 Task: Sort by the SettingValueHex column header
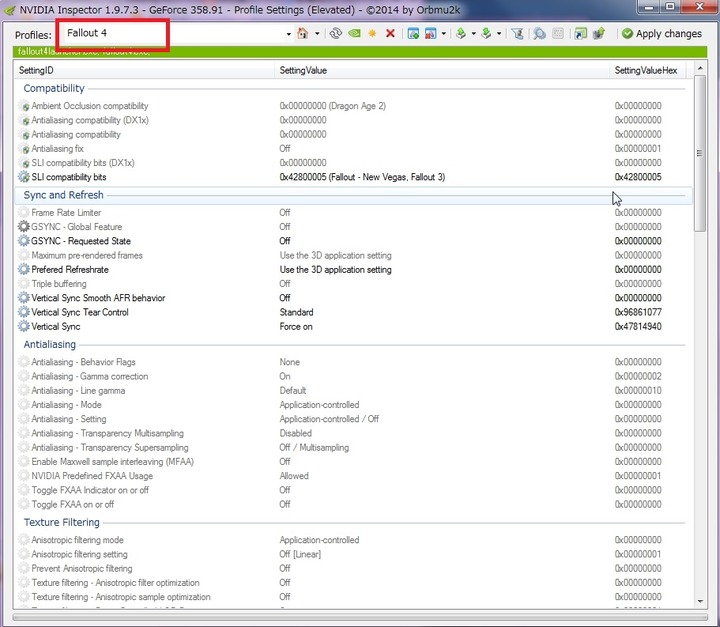647,70
